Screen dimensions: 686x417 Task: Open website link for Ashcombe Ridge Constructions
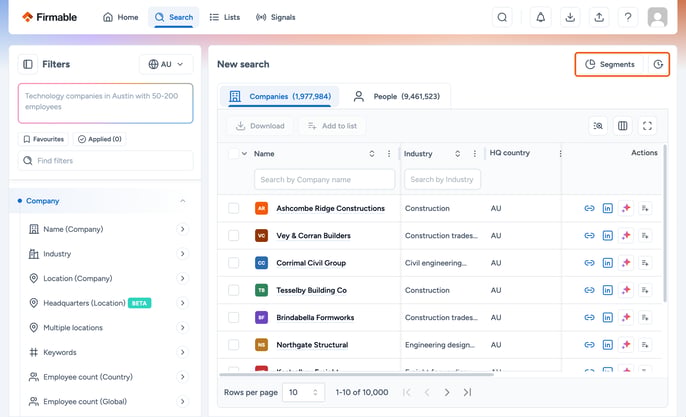[589, 208]
